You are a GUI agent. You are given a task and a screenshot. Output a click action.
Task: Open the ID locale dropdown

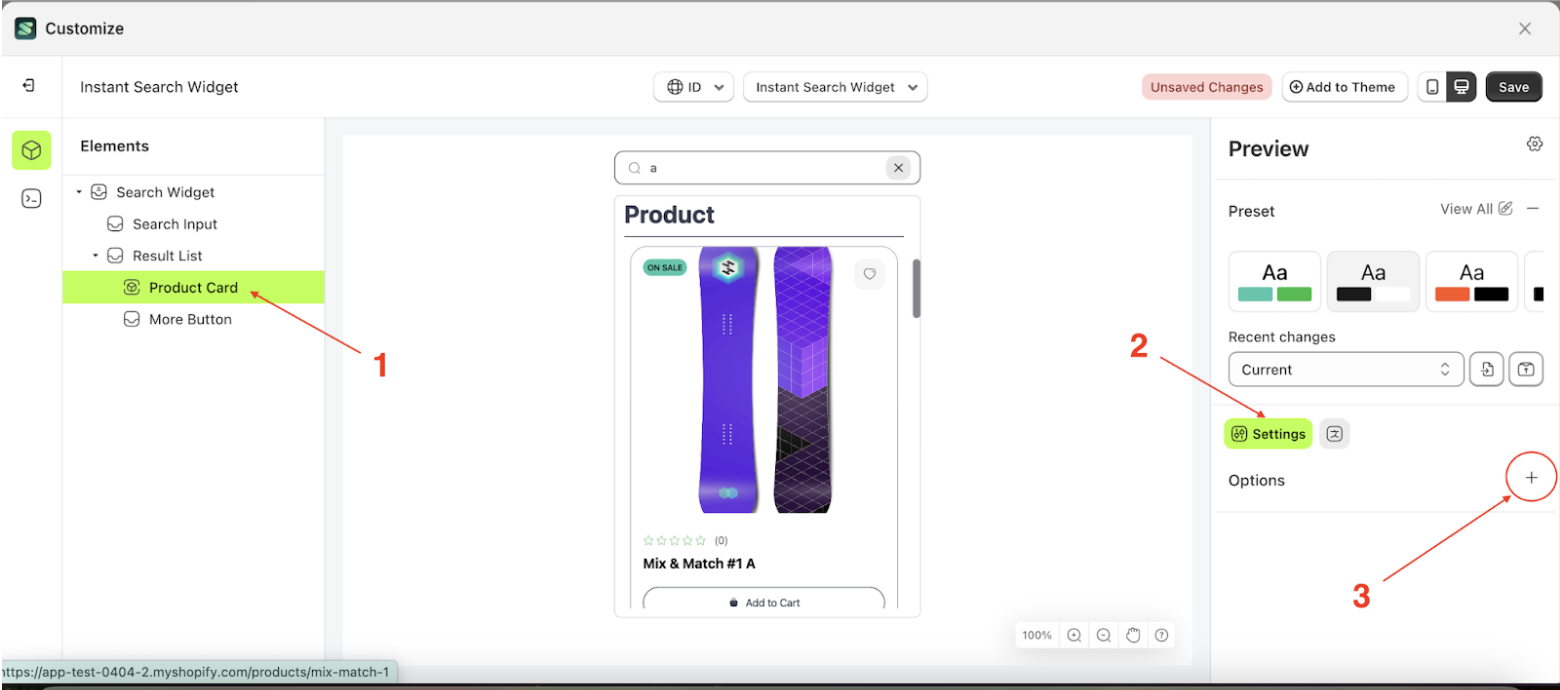pyautogui.click(x=693, y=87)
